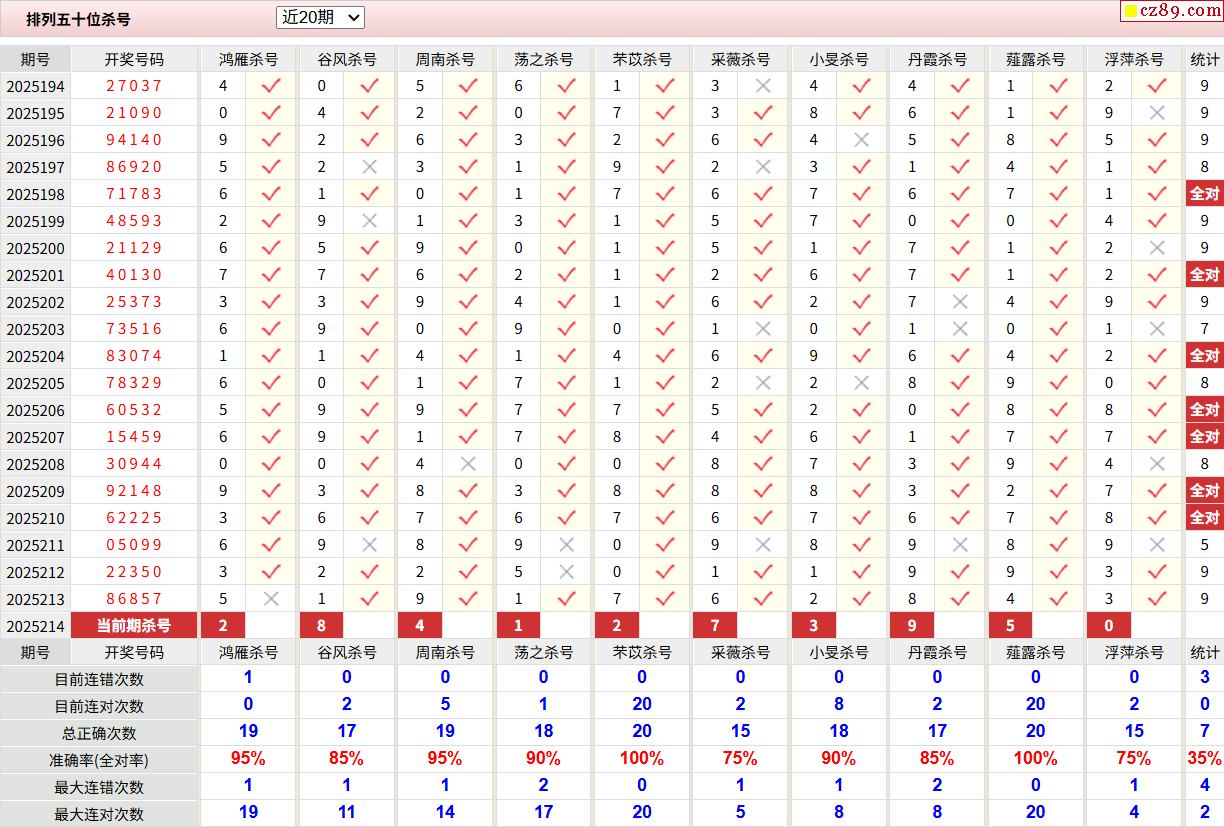Click the 95% accuracy value under 鸿雁杀号
Viewport: 1224px width, 827px height.
coord(248,759)
